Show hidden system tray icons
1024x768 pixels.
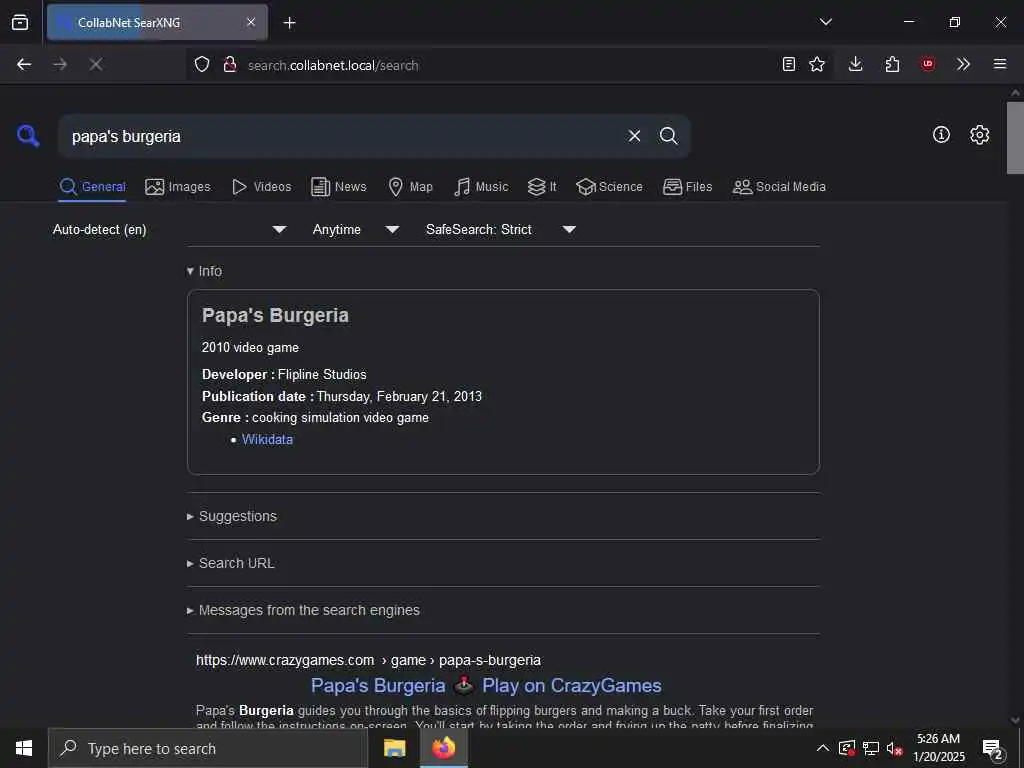(823, 748)
